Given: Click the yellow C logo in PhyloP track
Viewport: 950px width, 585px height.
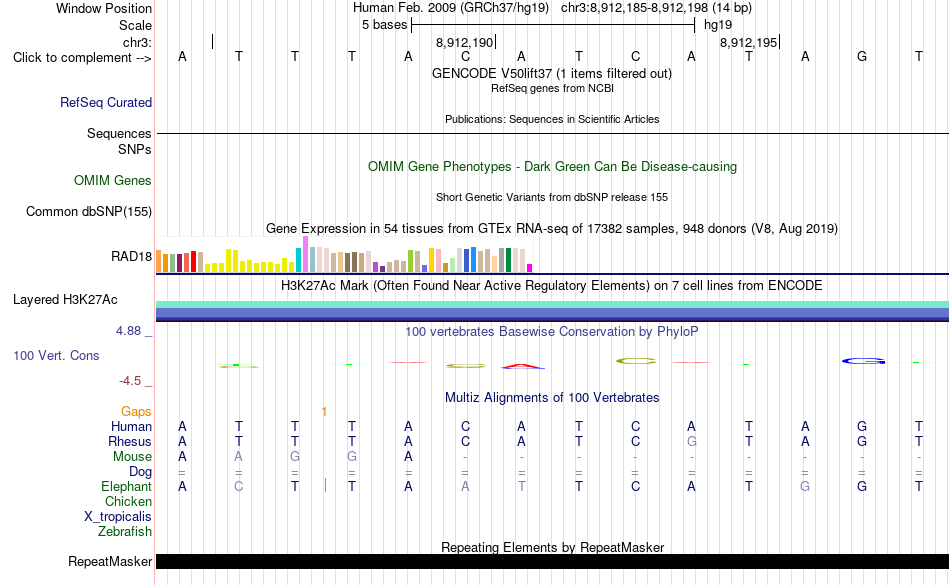Looking at the screenshot, I should (x=636, y=361).
